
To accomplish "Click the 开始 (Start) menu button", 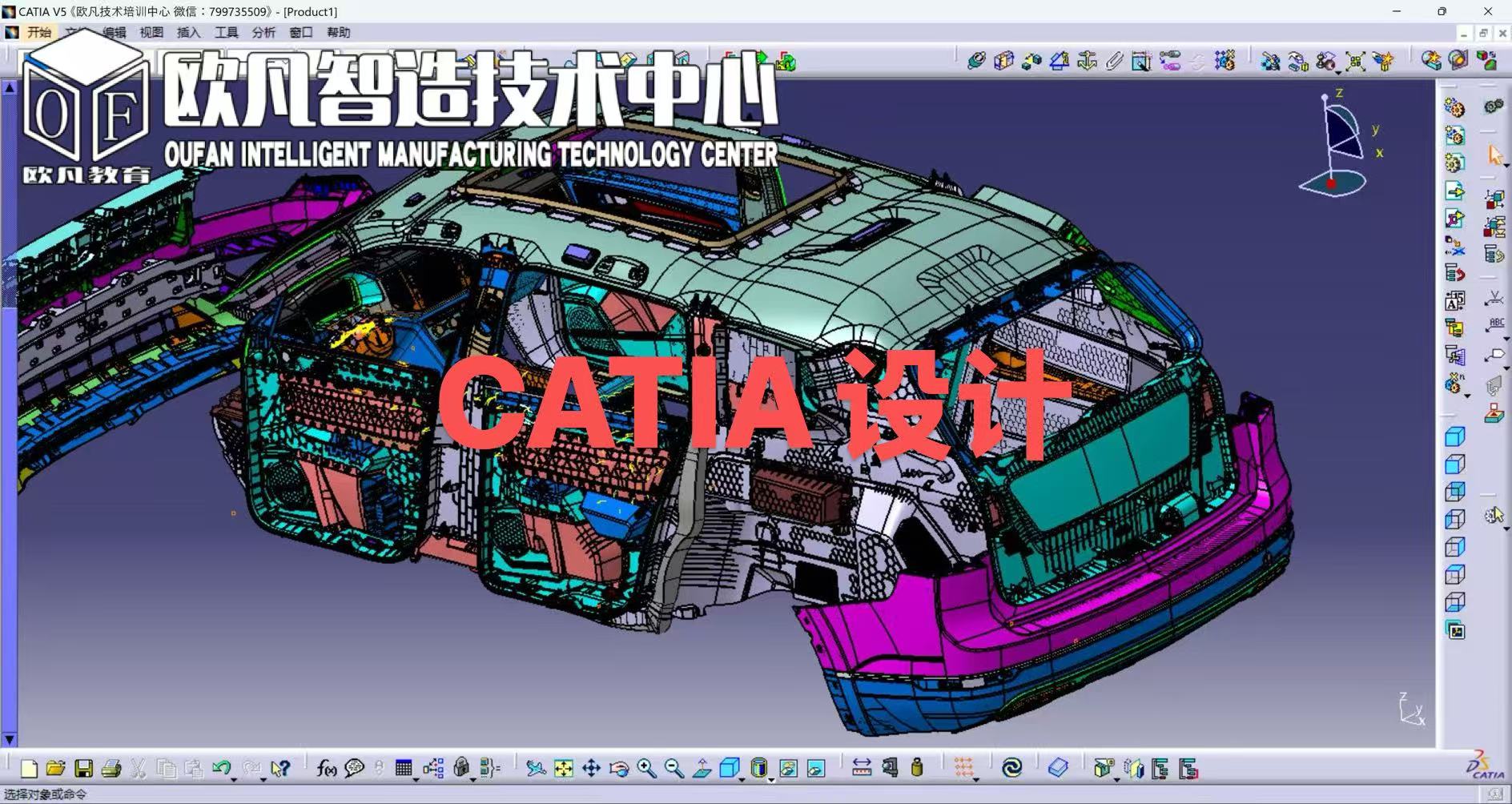I will coord(38,33).
